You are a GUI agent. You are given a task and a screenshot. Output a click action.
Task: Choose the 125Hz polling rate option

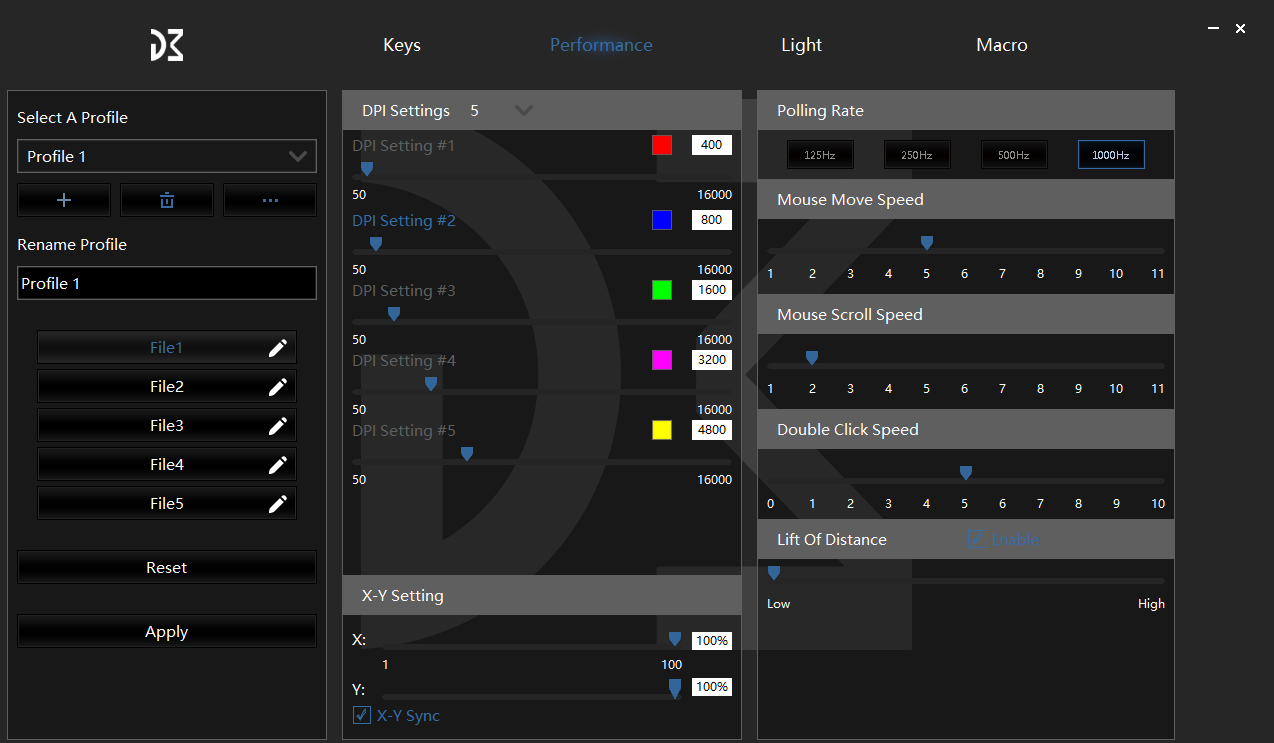[820, 155]
